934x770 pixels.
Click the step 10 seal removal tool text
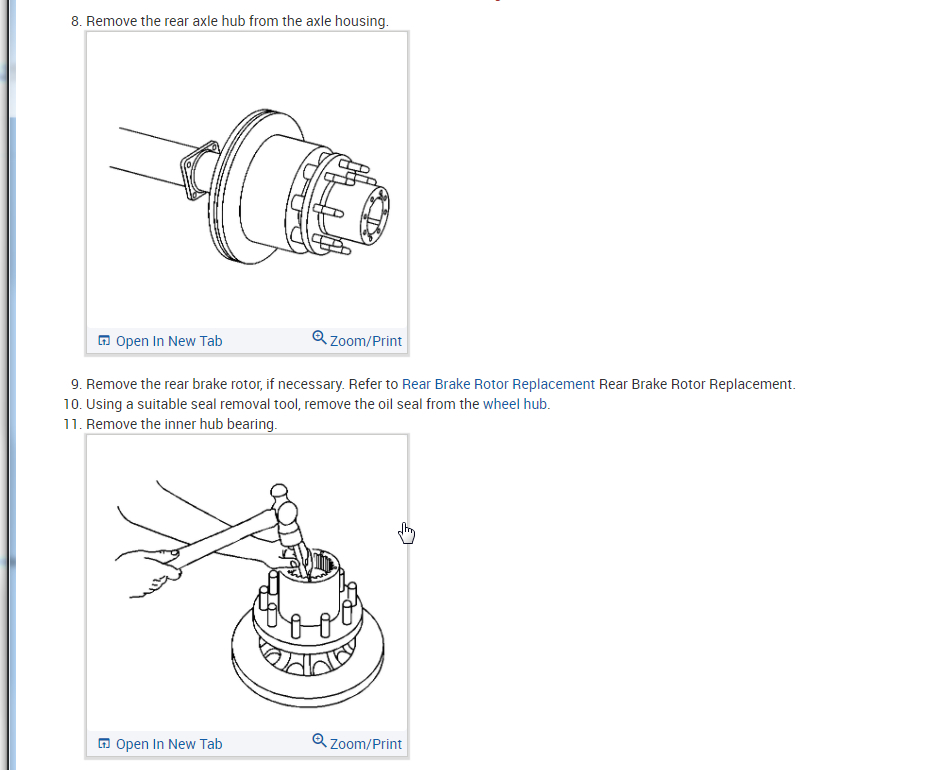pyautogui.click(x=318, y=404)
